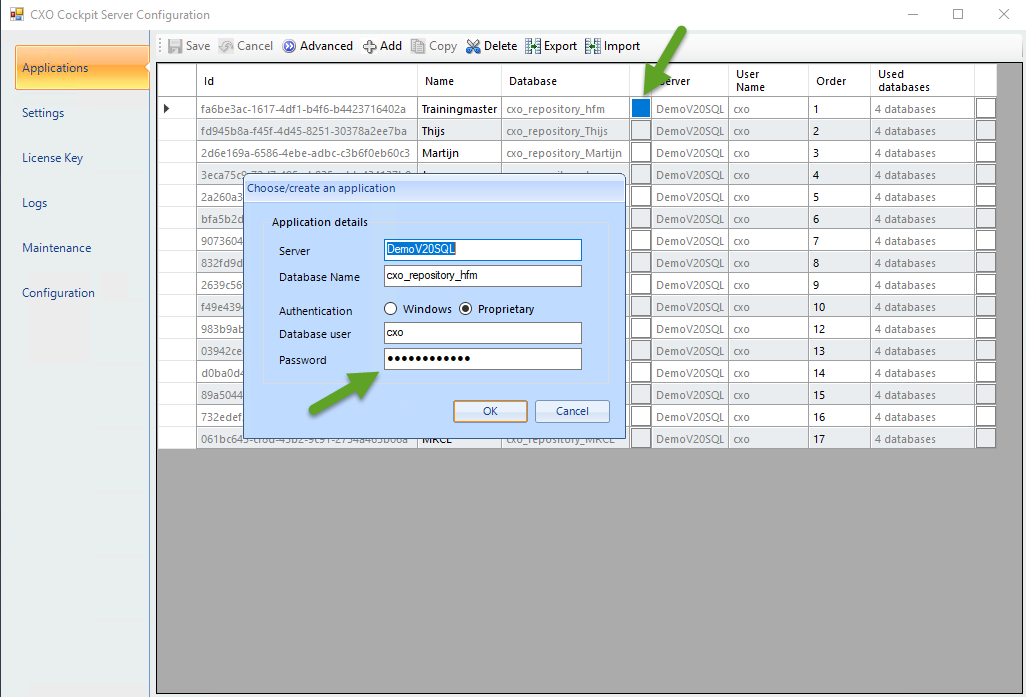Import applications from toolbar
This screenshot has width=1026, height=697.
tap(612, 46)
